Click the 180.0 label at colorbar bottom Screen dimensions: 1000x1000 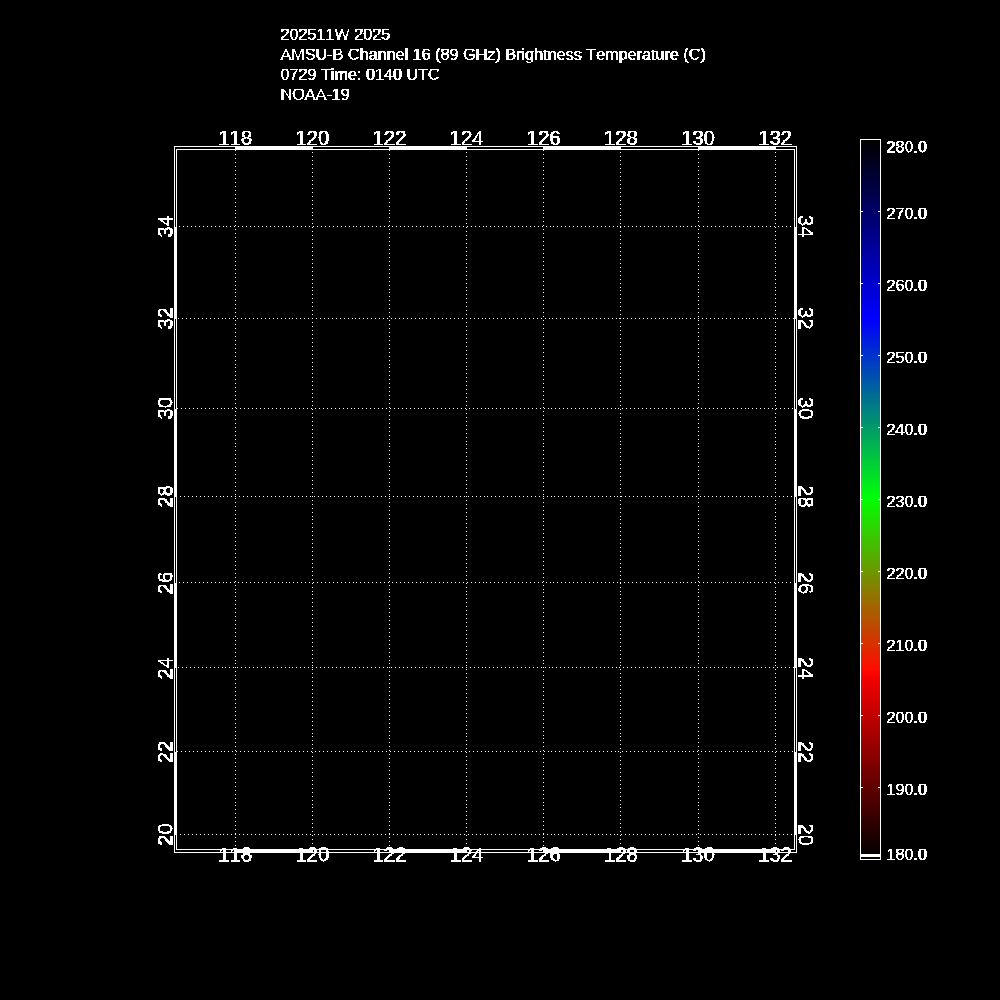click(906, 855)
